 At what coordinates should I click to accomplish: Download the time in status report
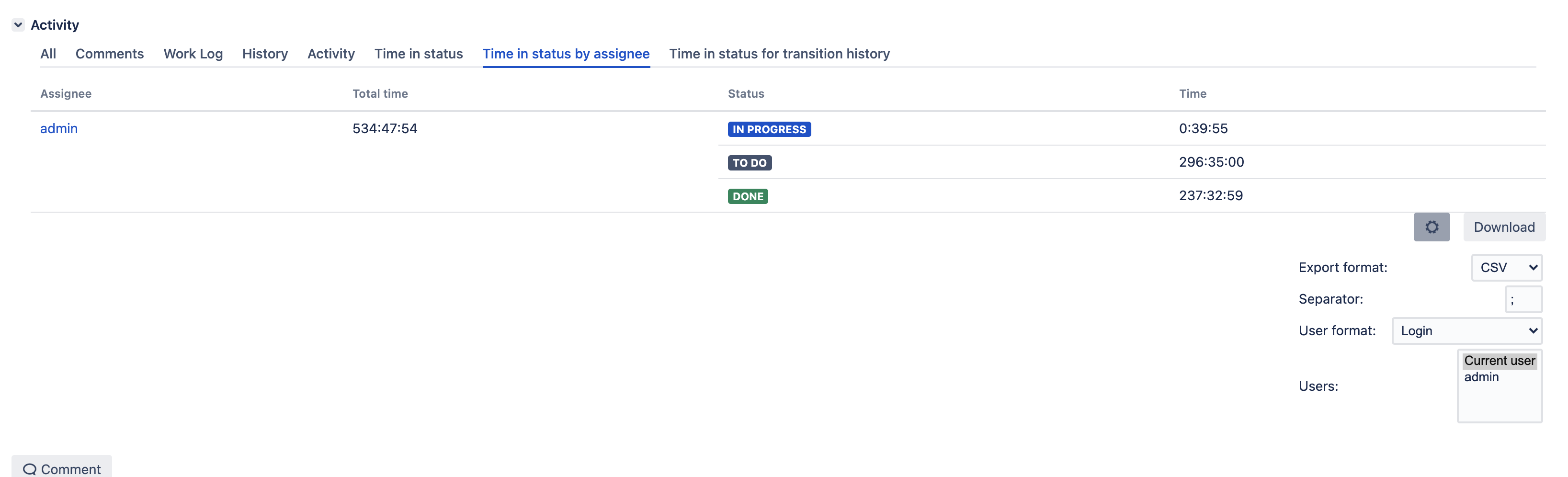point(1504,227)
